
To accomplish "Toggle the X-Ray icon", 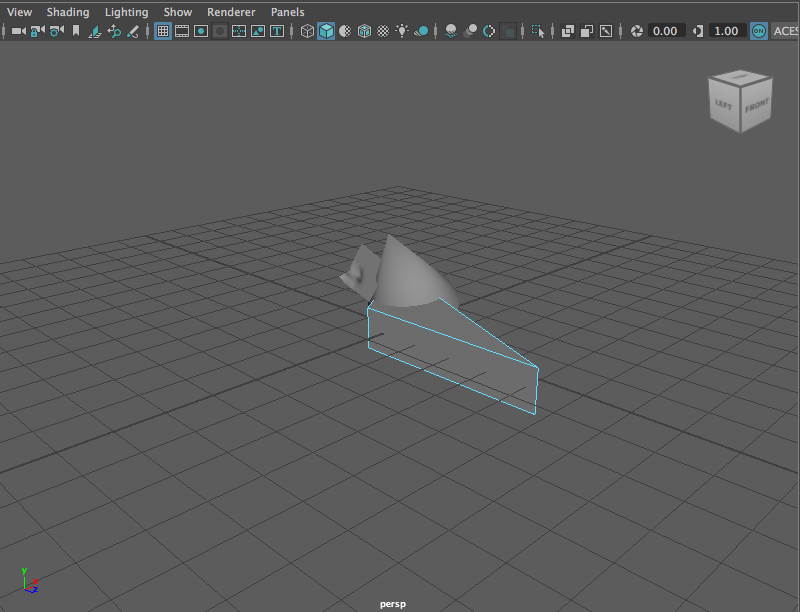I will click(x=567, y=31).
